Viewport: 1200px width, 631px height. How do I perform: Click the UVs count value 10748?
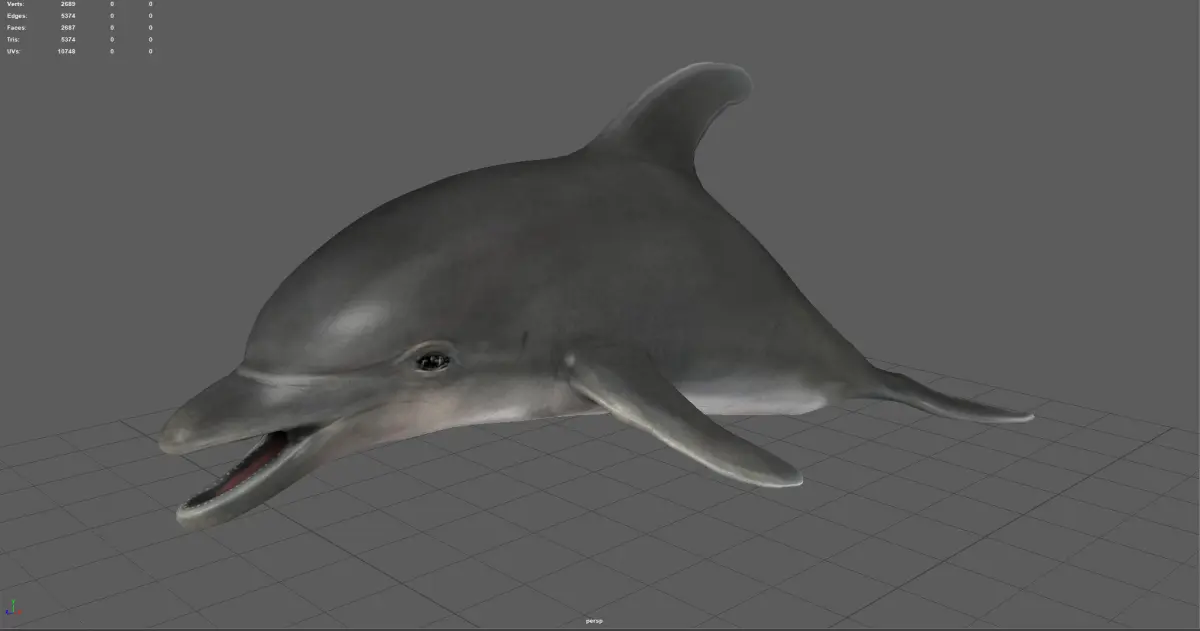coord(66,51)
